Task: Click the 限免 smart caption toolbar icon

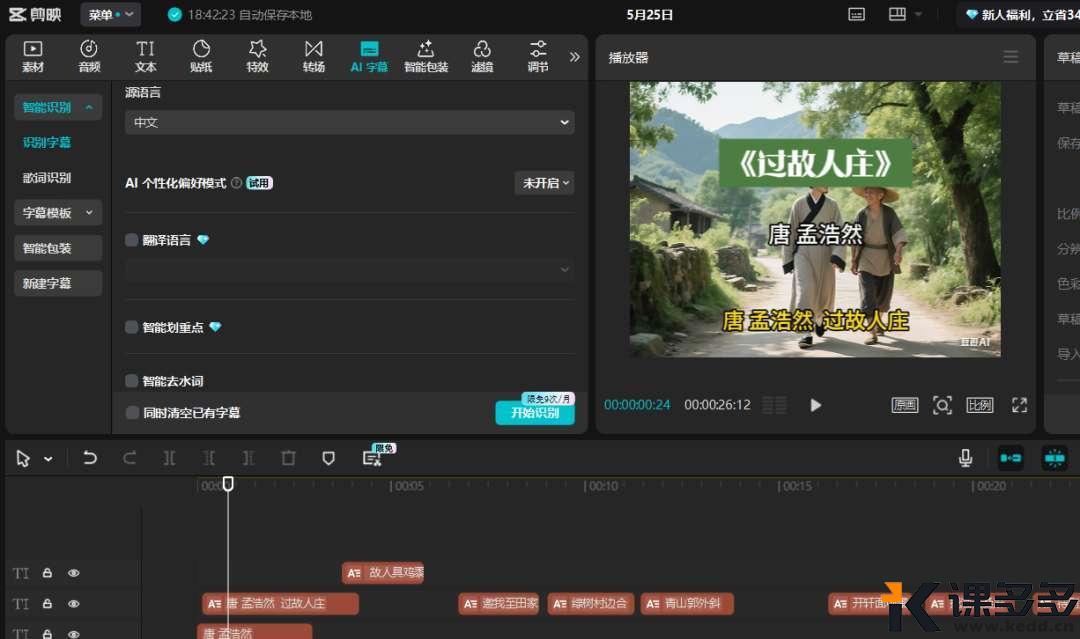Action: 373,458
